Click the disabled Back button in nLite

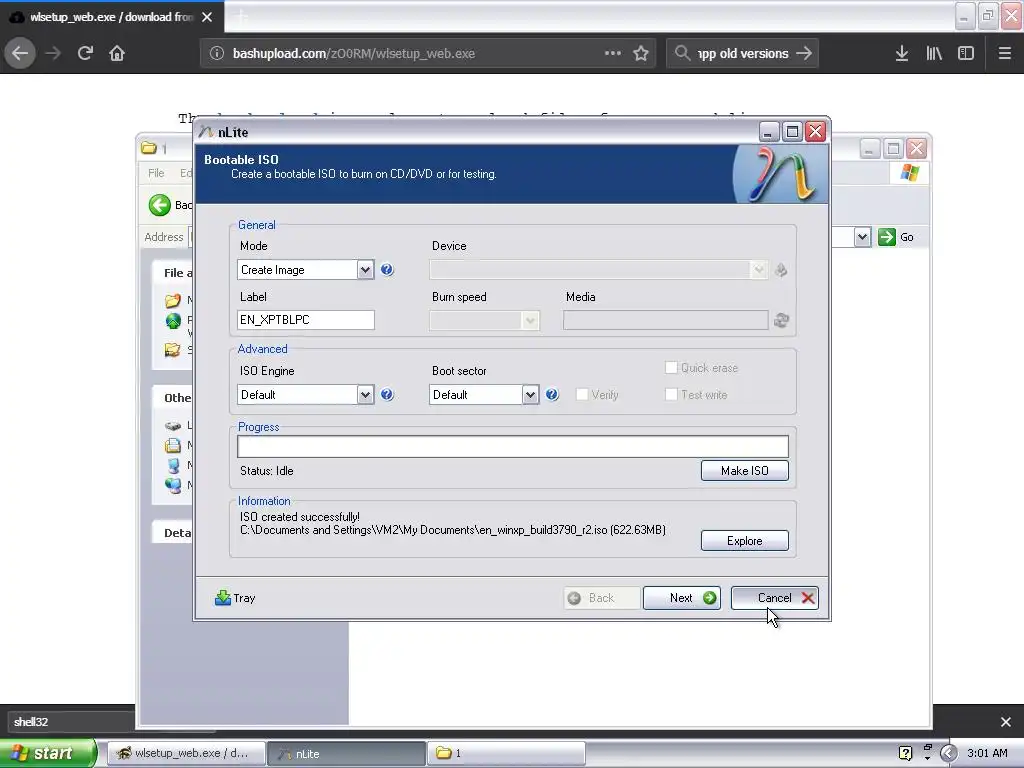click(601, 598)
